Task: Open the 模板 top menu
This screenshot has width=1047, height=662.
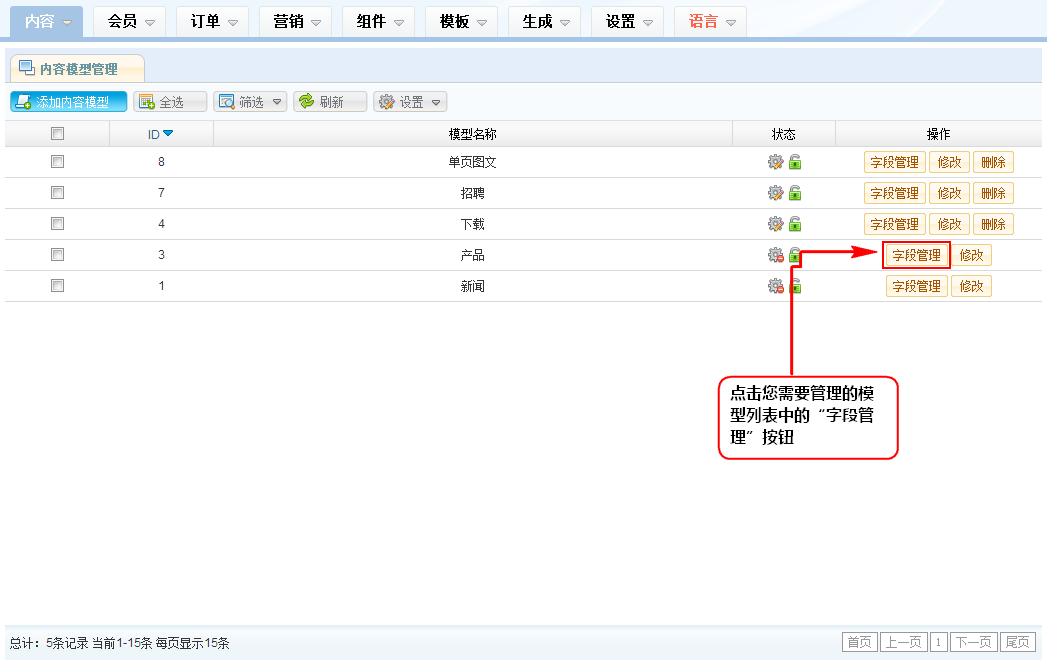Action: click(463, 21)
